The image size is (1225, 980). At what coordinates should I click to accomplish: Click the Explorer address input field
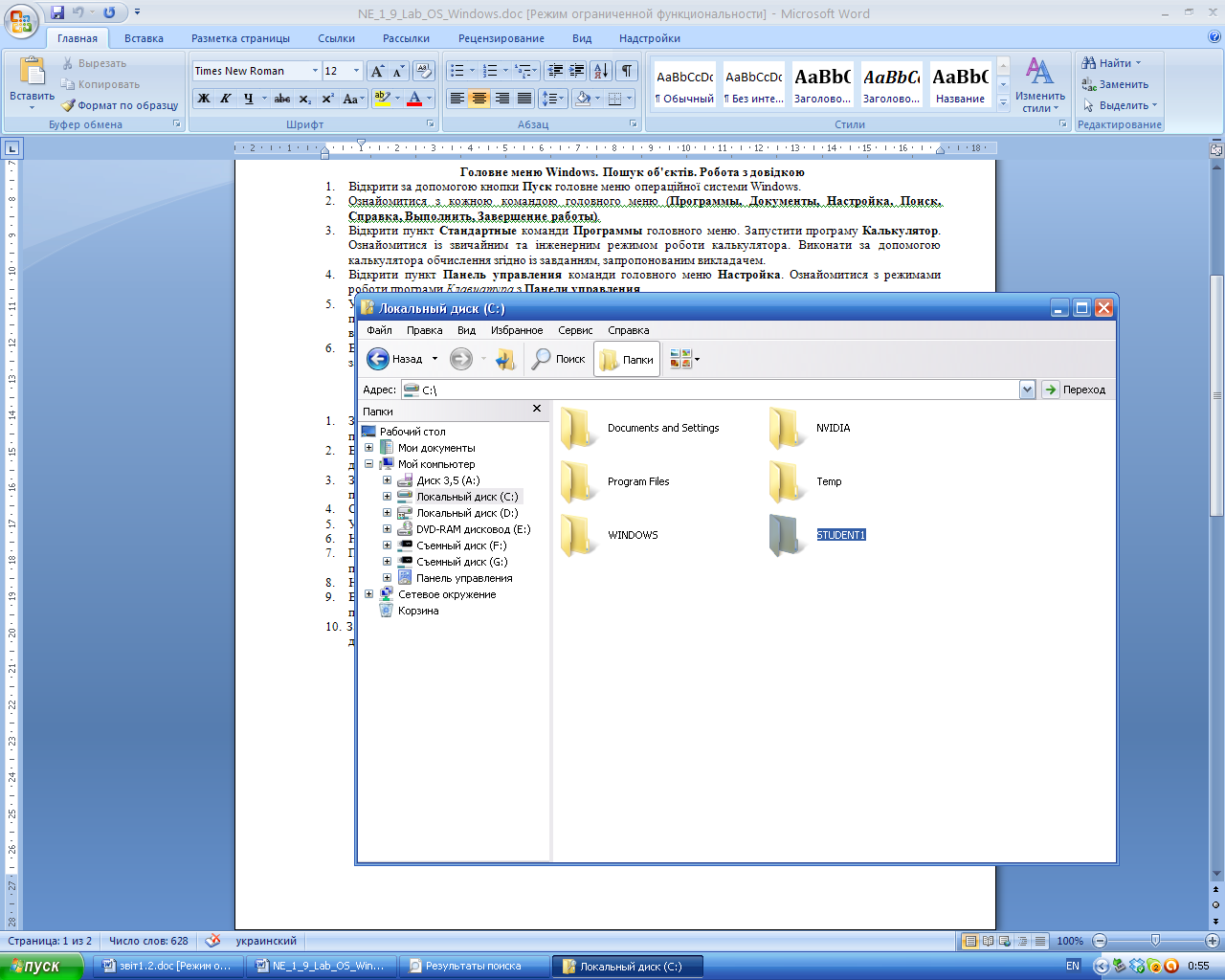coord(710,390)
